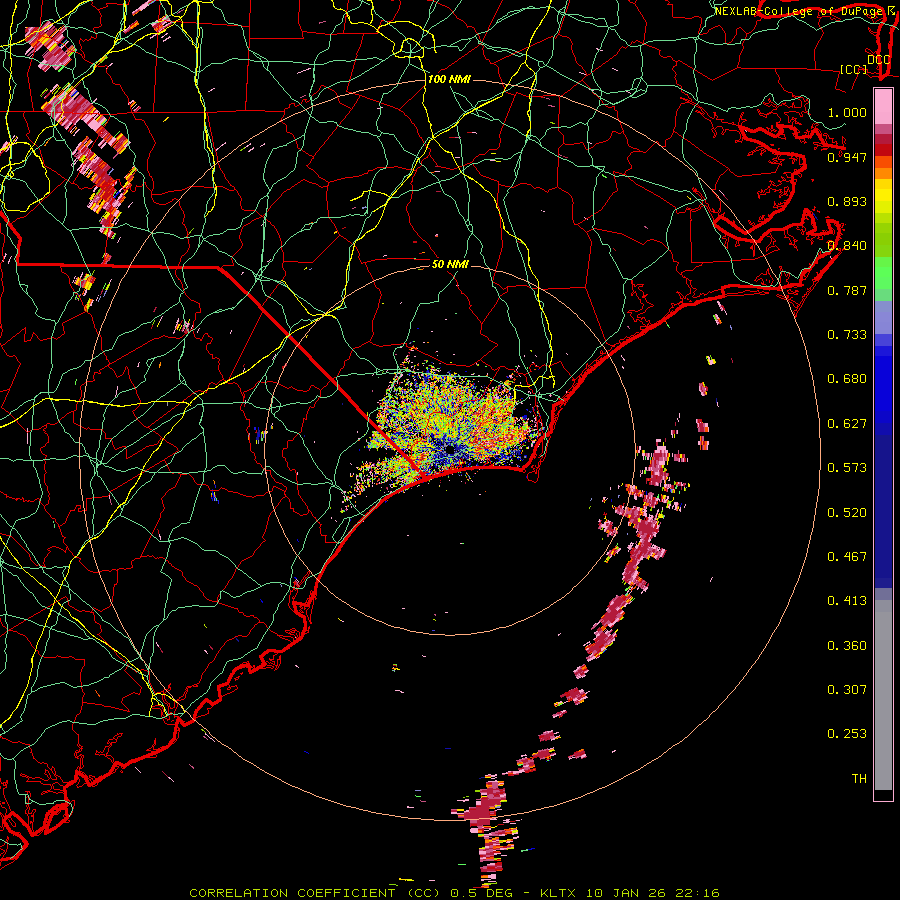Click the 0.893 color scale value
Screen dimensions: 900x900
pyautogui.click(x=847, y=201)
